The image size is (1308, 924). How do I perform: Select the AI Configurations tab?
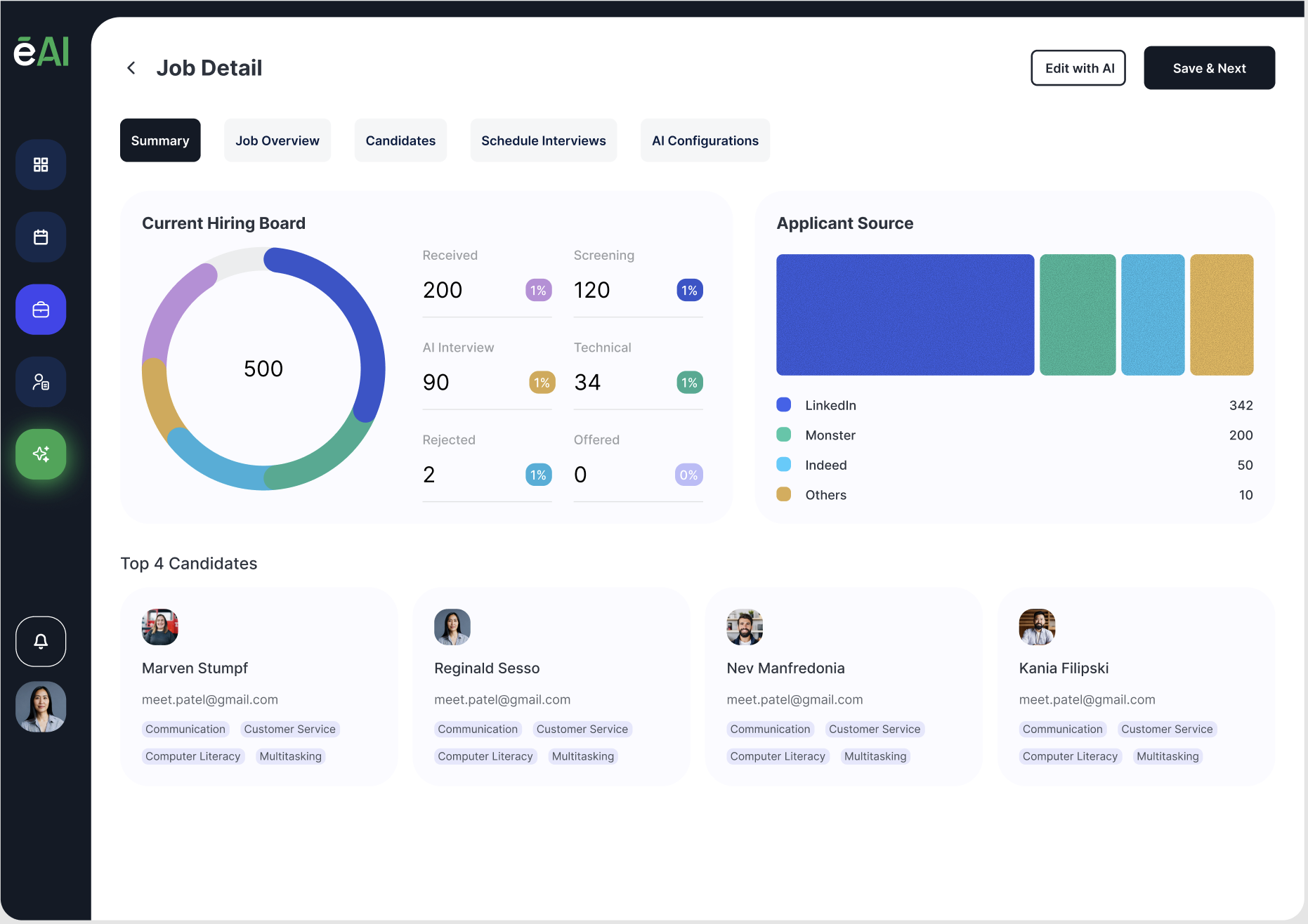click(705, 140)
